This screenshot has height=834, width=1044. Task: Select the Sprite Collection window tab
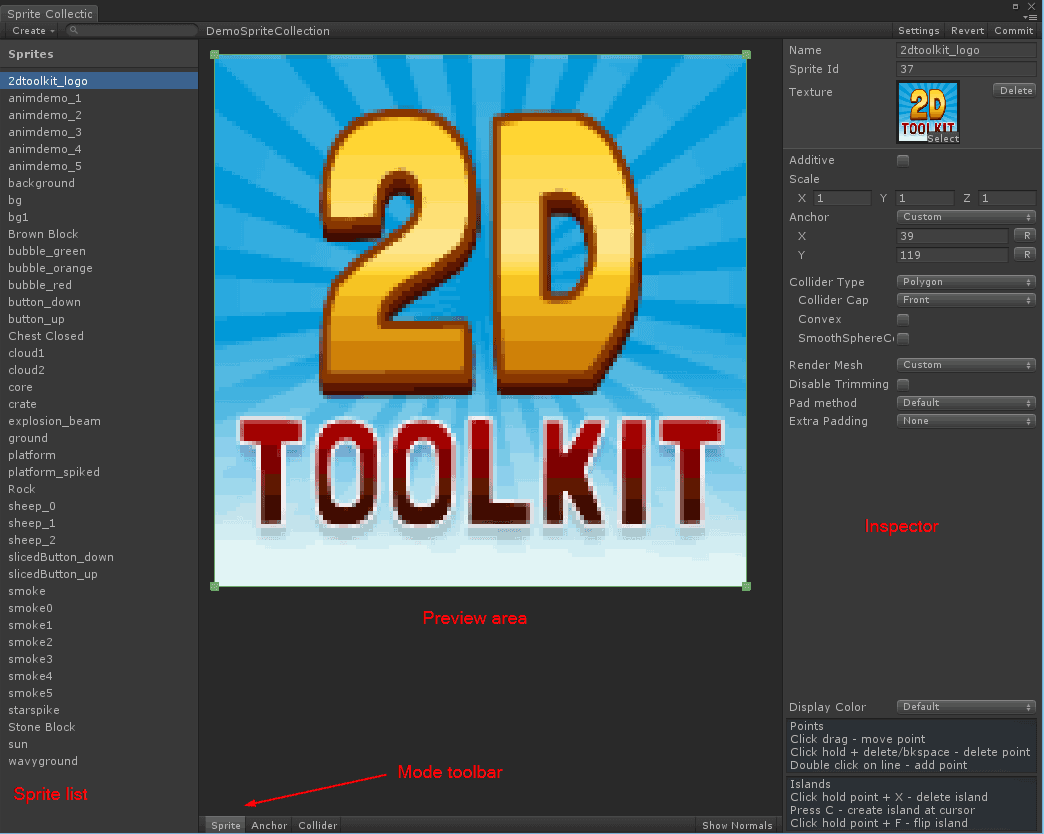(x=50, y=13)
